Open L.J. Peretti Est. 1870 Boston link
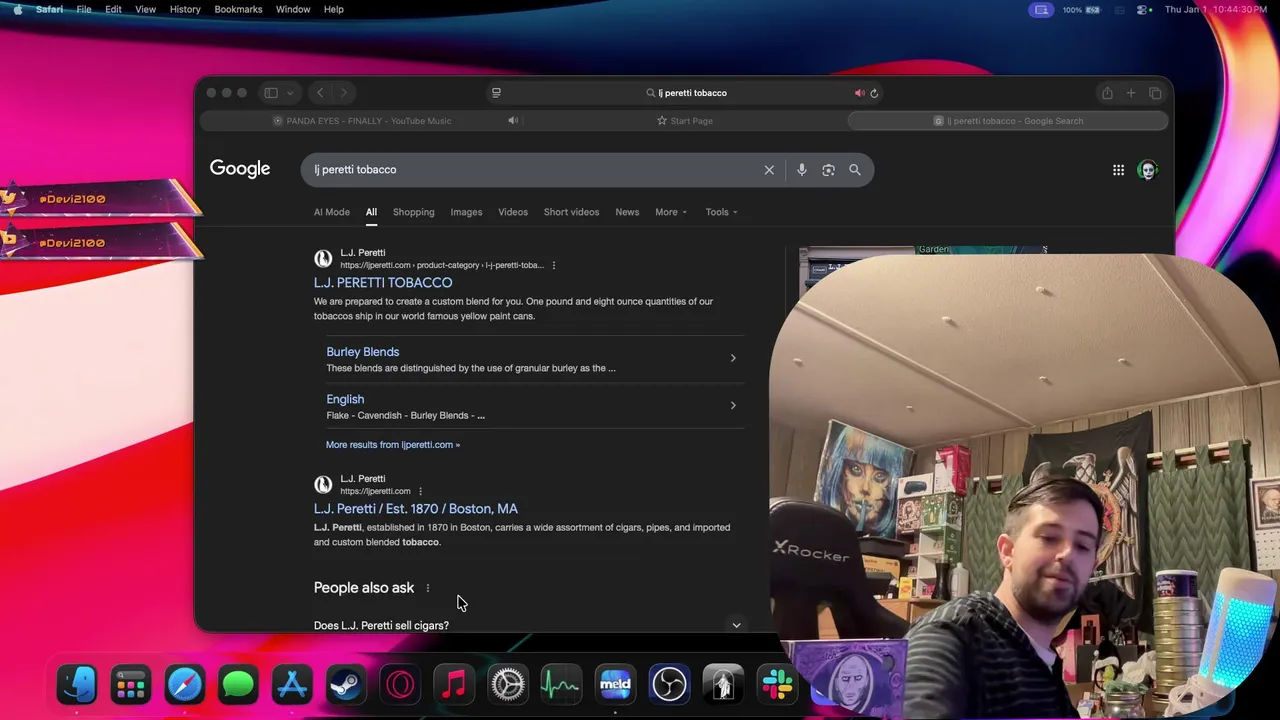The height and width of the screenshot is (720, 1280). pos(416,509)
